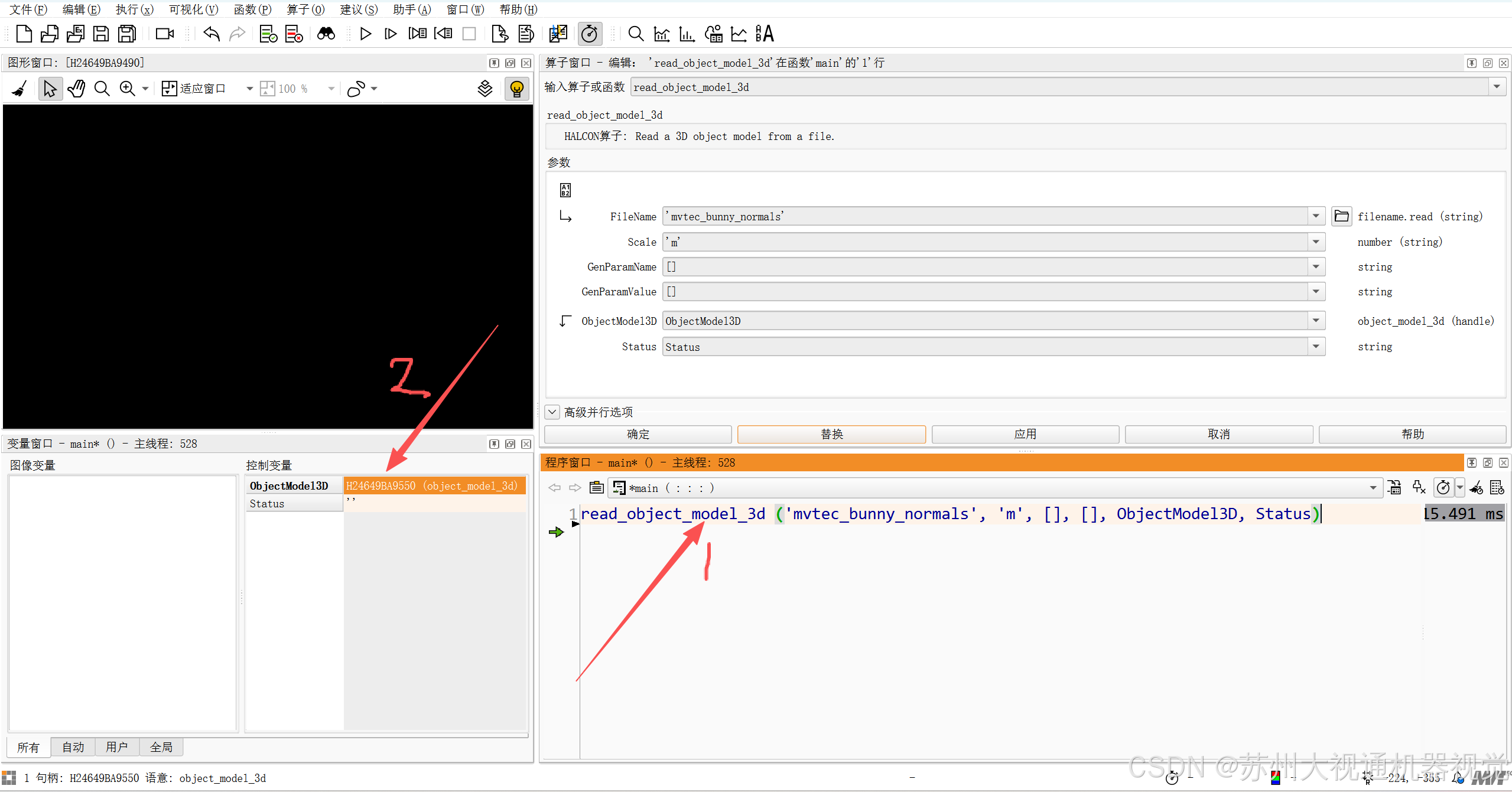Click the folder browse icon beside FileName
1512x792 pixels.
(x=1341, y=217)
